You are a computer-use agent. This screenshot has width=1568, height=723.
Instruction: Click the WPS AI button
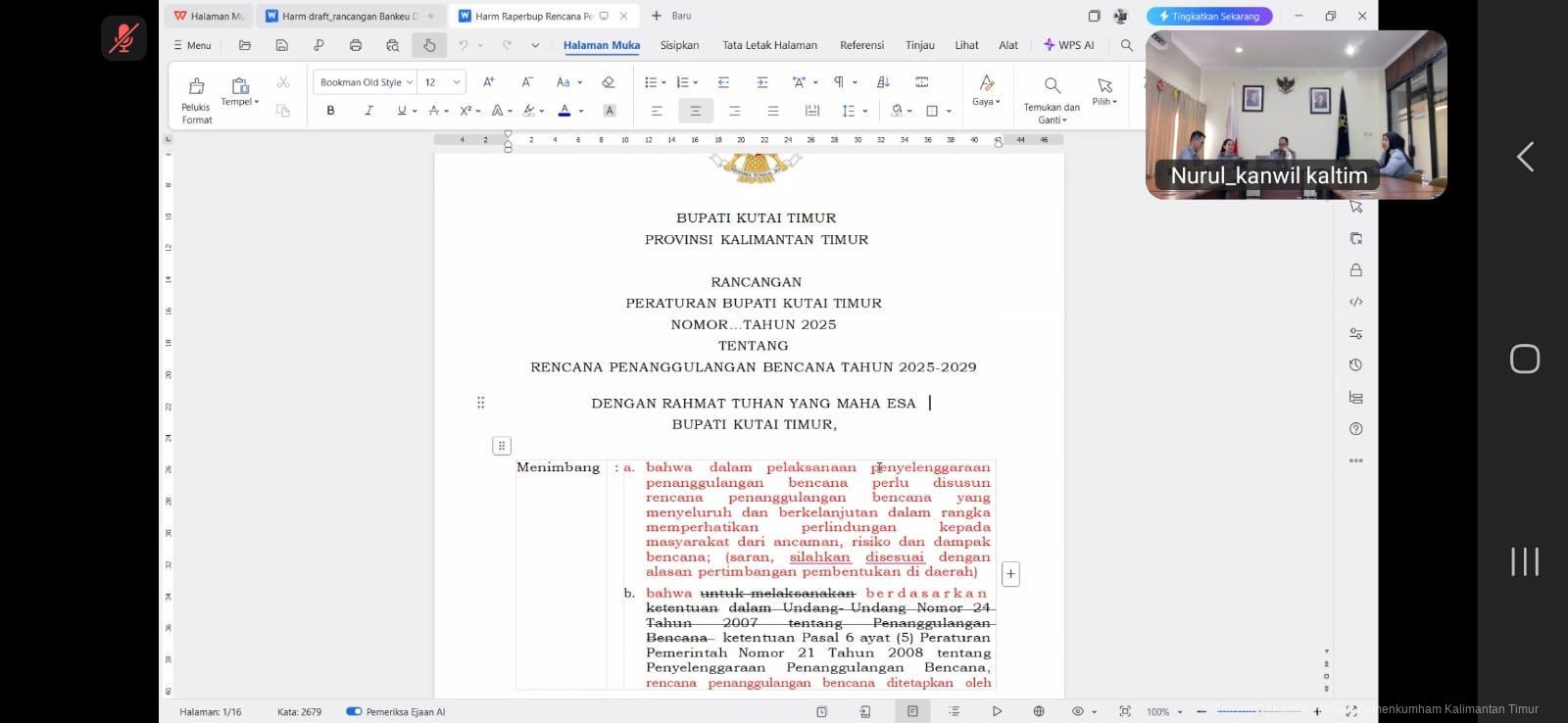click(x=1069, y=45)
